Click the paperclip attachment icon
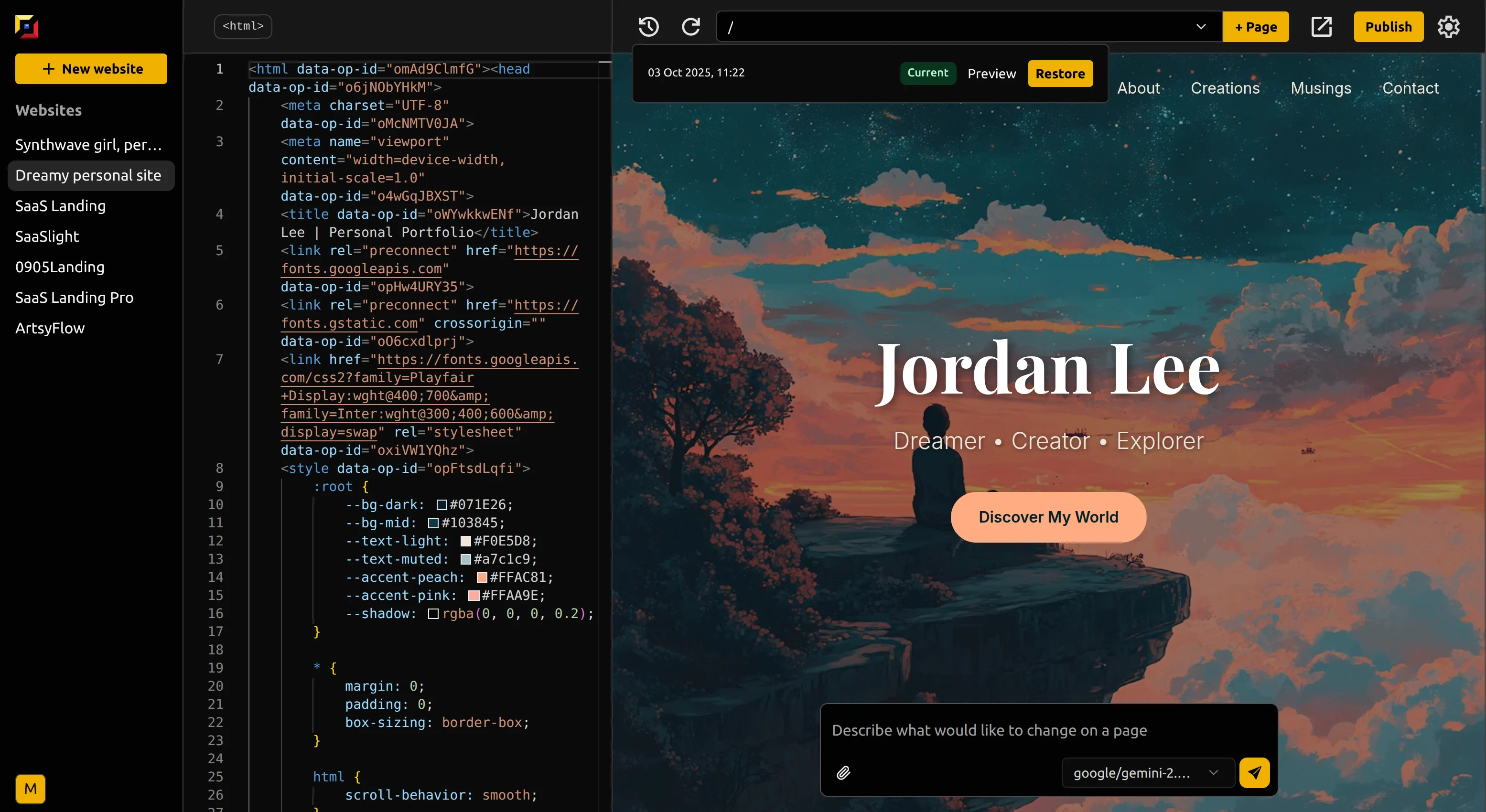The image size is (1486, 812). (843, 773)
